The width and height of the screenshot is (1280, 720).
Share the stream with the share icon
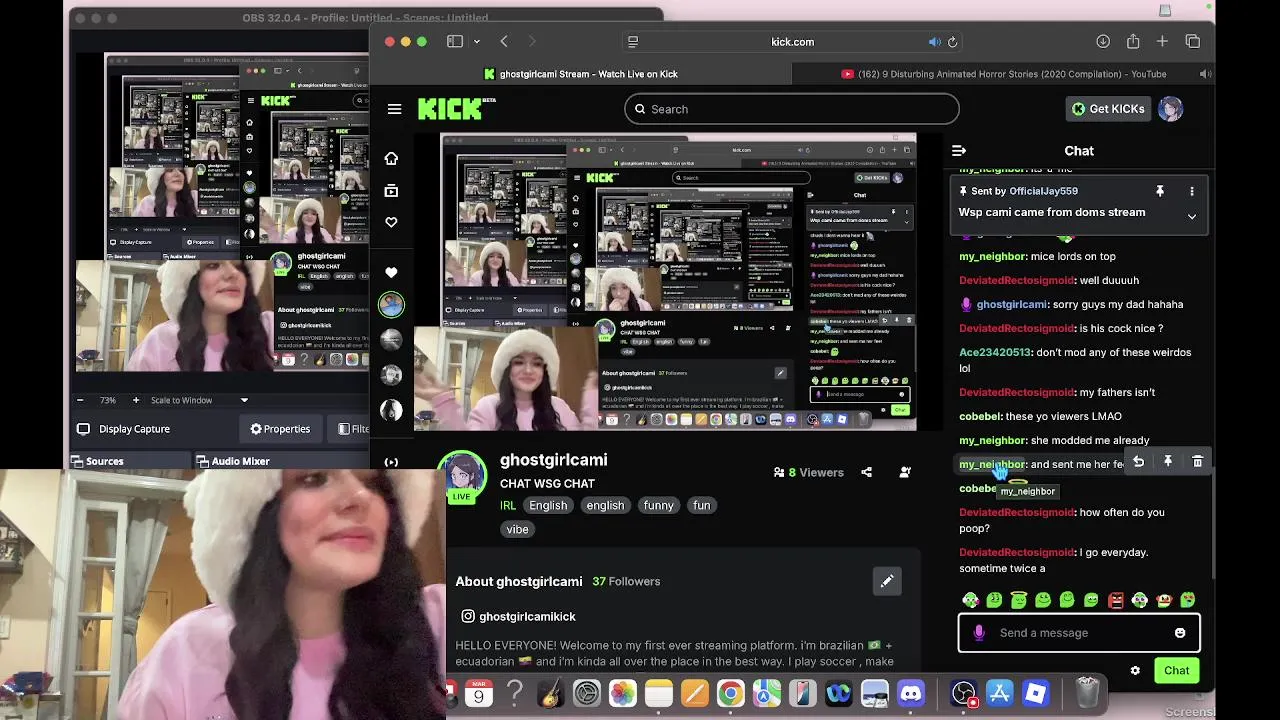pos(867,472)
